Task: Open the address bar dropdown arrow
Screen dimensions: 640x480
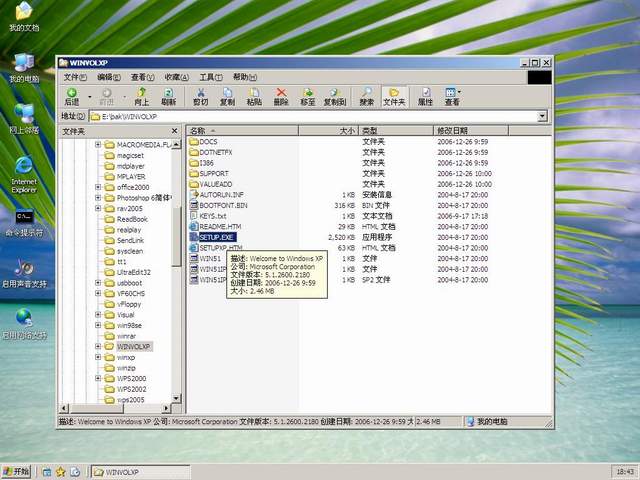Action: tap(543, 116)
